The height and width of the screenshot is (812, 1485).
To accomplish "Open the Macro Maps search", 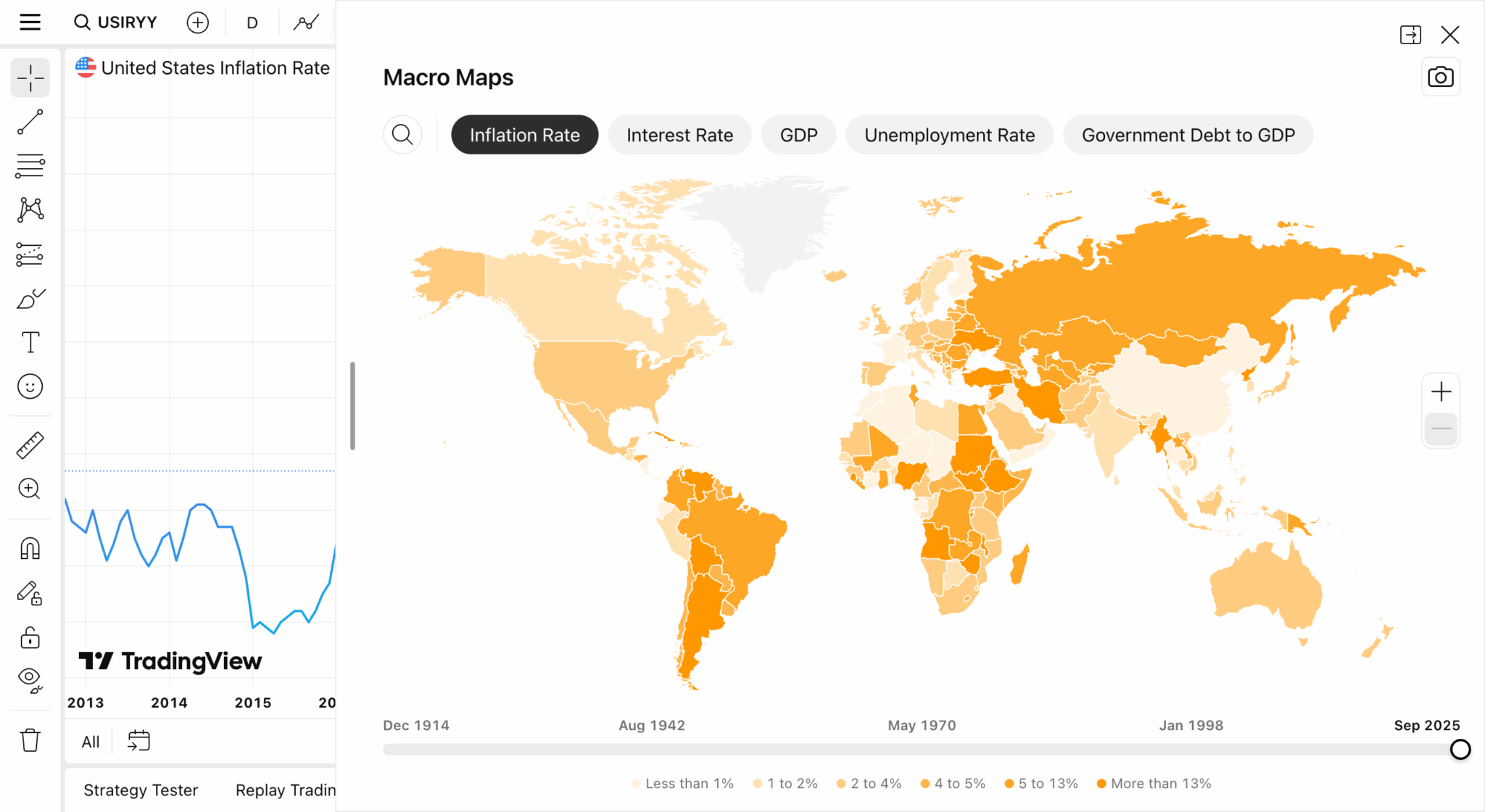I will [x=402, y=134].
